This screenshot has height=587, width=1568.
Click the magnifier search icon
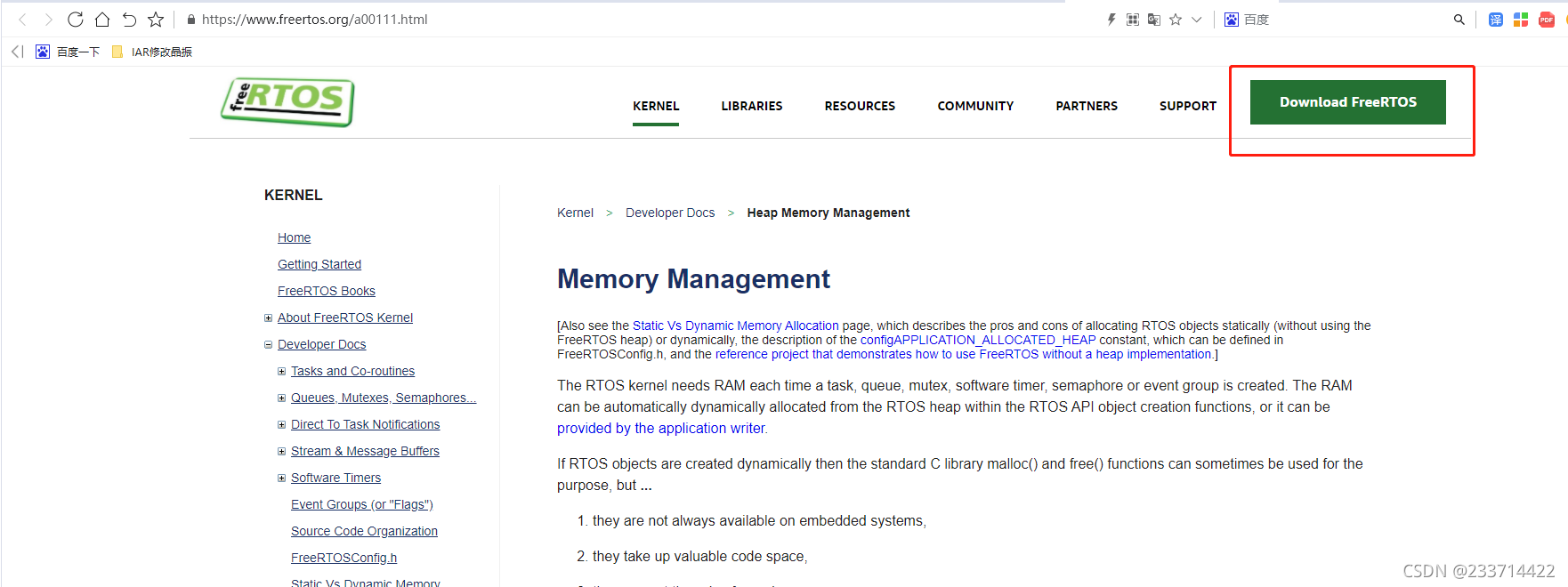[x=1459, y=20]
